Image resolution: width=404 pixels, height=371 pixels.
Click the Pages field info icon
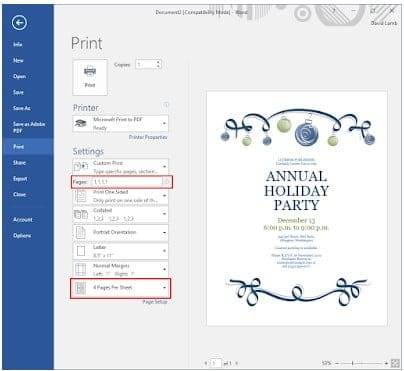point(167,182)
